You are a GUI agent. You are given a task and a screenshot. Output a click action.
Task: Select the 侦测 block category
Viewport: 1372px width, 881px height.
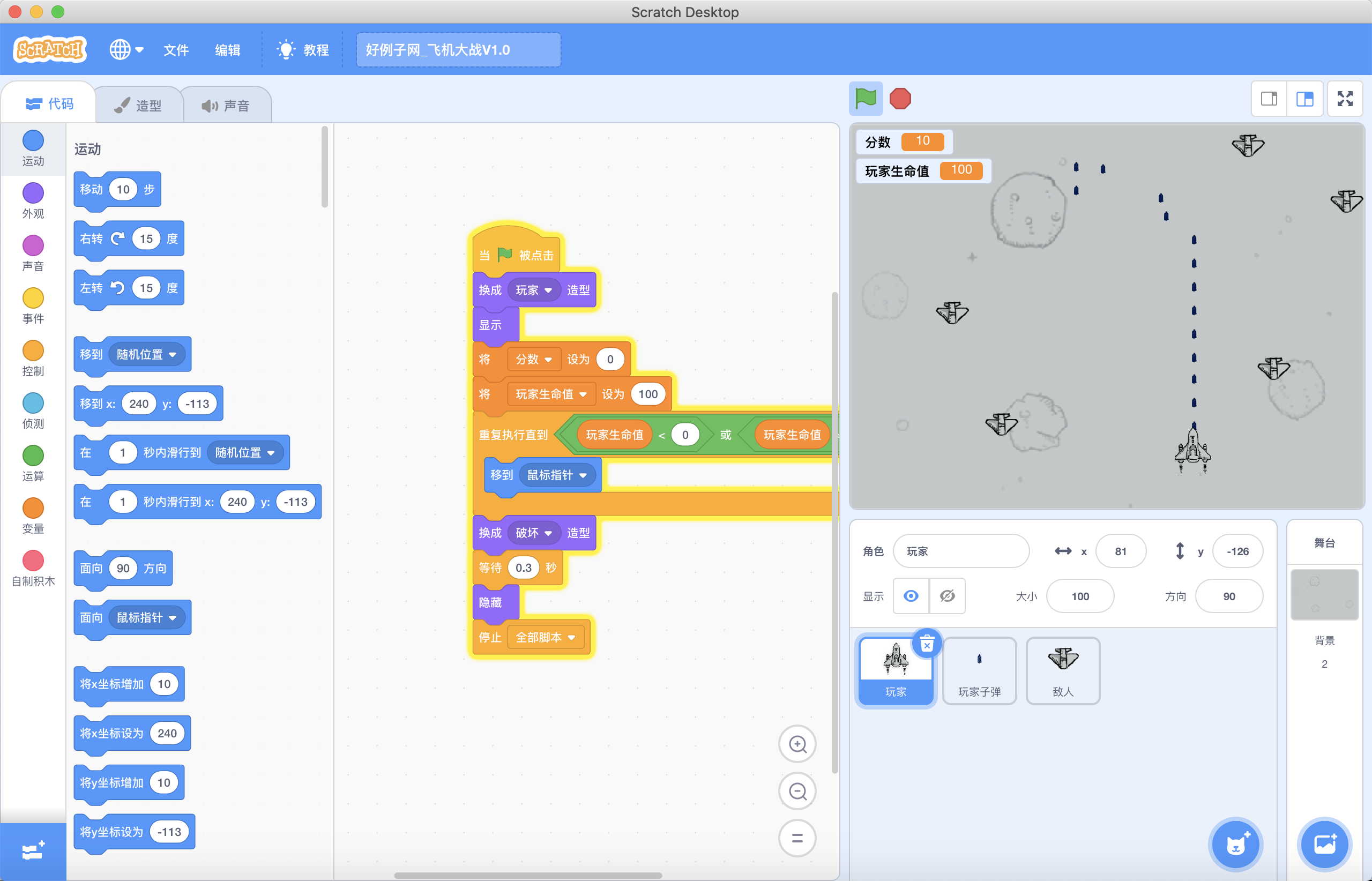pos(33,410)
